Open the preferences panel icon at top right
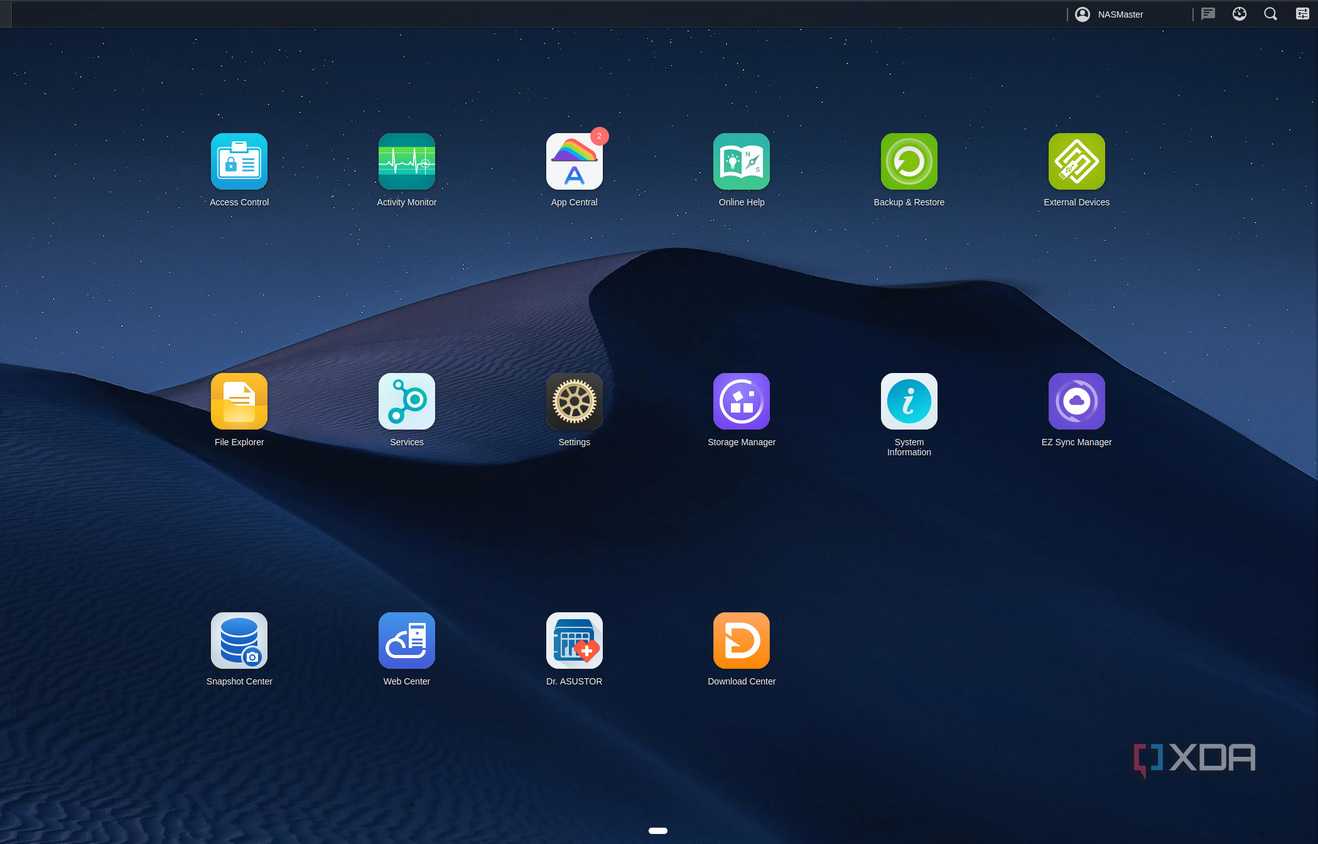The height and width of the screenshot is (844, 1318). (x=1302, y=14)
